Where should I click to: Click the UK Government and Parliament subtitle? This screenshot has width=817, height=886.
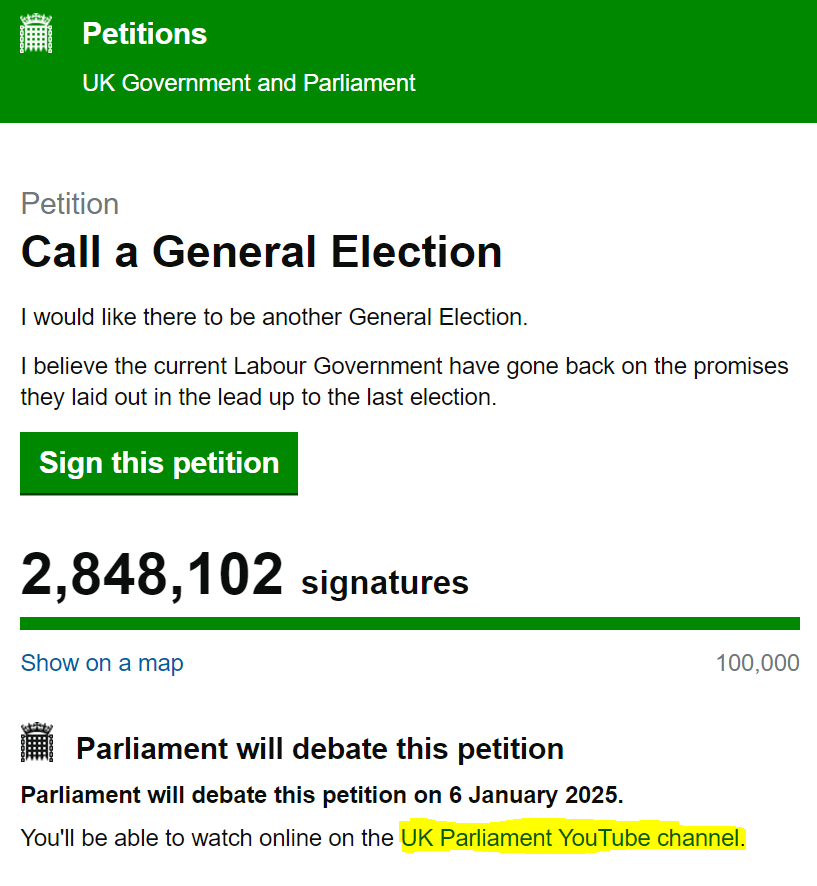249,83
